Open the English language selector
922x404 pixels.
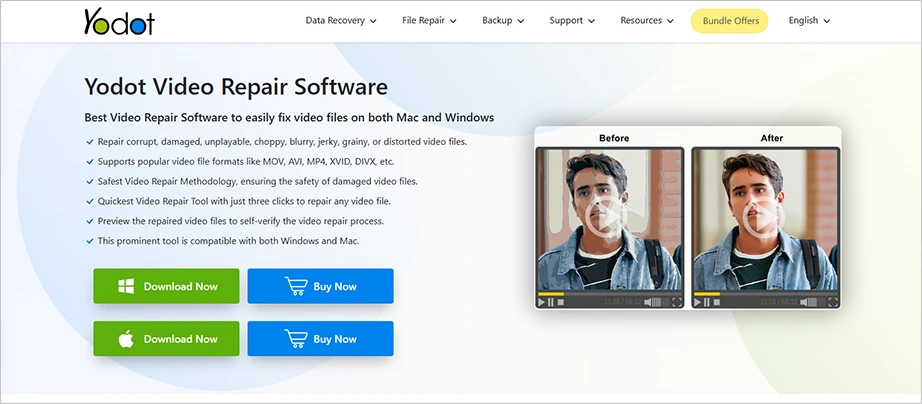coord(809,21)
